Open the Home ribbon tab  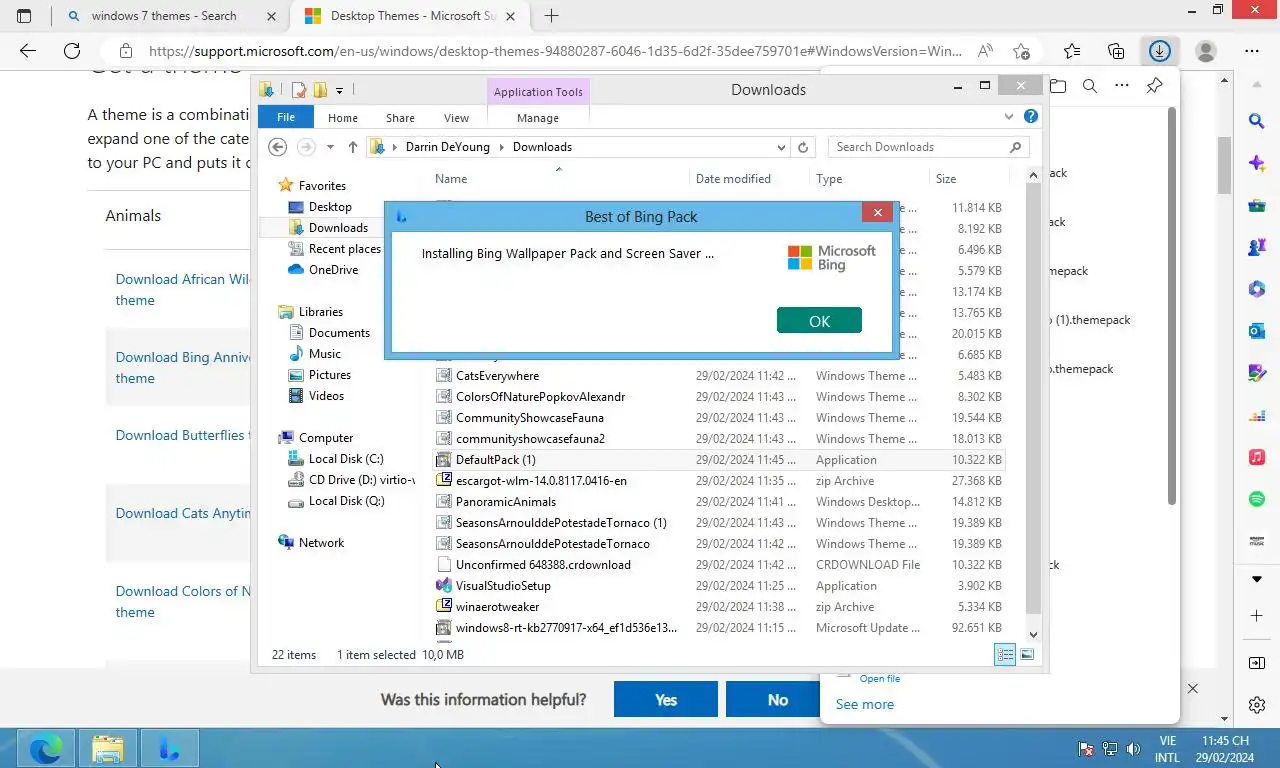click(x=343, y=118)
